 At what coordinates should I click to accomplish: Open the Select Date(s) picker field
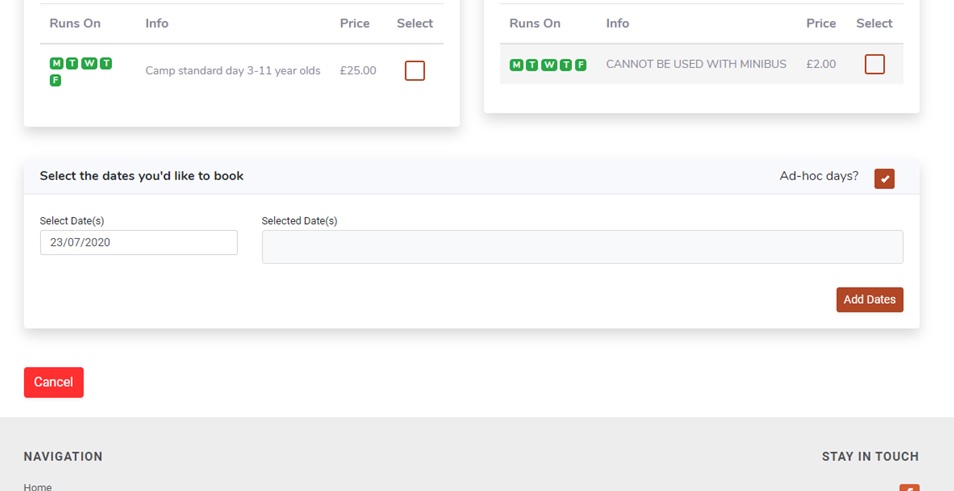pos(139,242)
